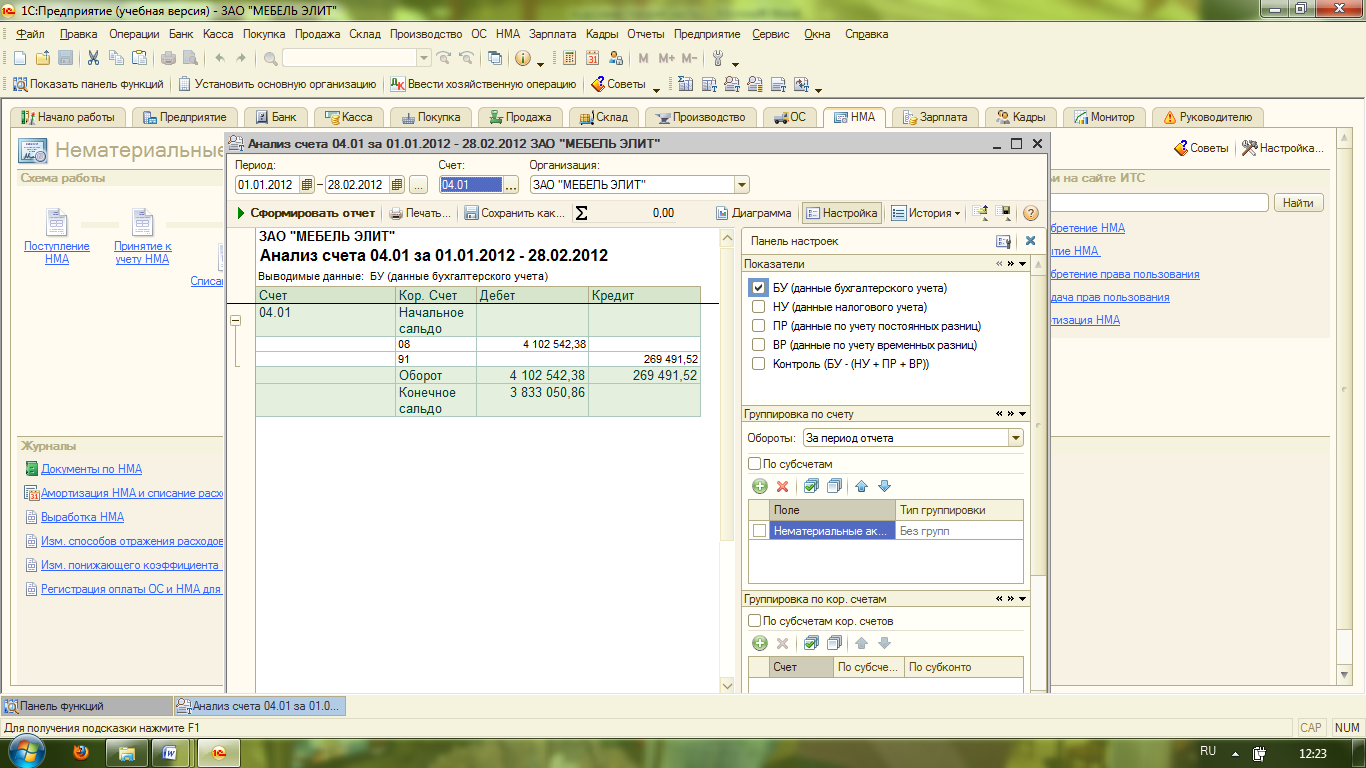
Task: Click the wrench service tools icon
Action: [717, 58]
